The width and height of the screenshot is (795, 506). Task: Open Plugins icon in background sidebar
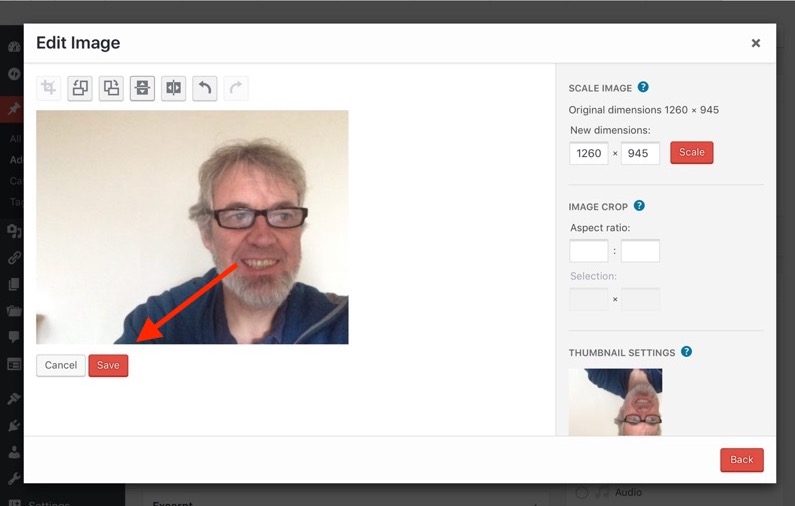point(14,425)
